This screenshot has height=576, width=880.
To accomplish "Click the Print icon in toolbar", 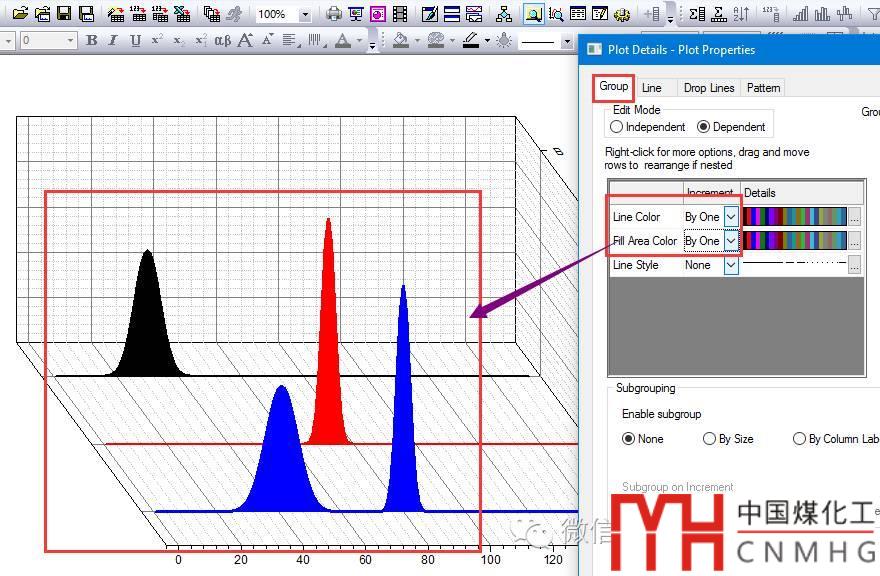I will (x=334, y=14).
